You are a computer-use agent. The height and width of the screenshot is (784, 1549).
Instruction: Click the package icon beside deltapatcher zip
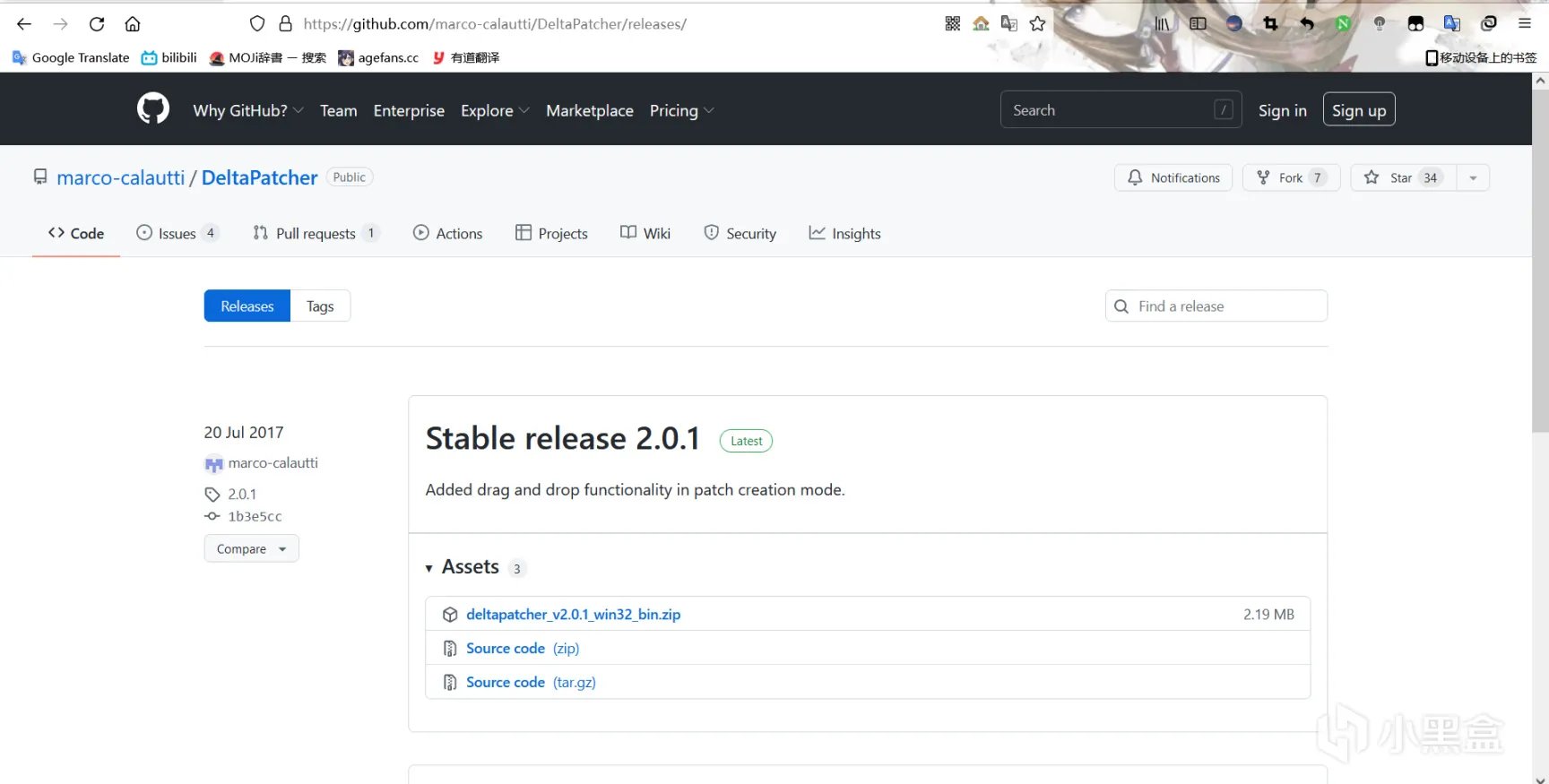[450, 615]
